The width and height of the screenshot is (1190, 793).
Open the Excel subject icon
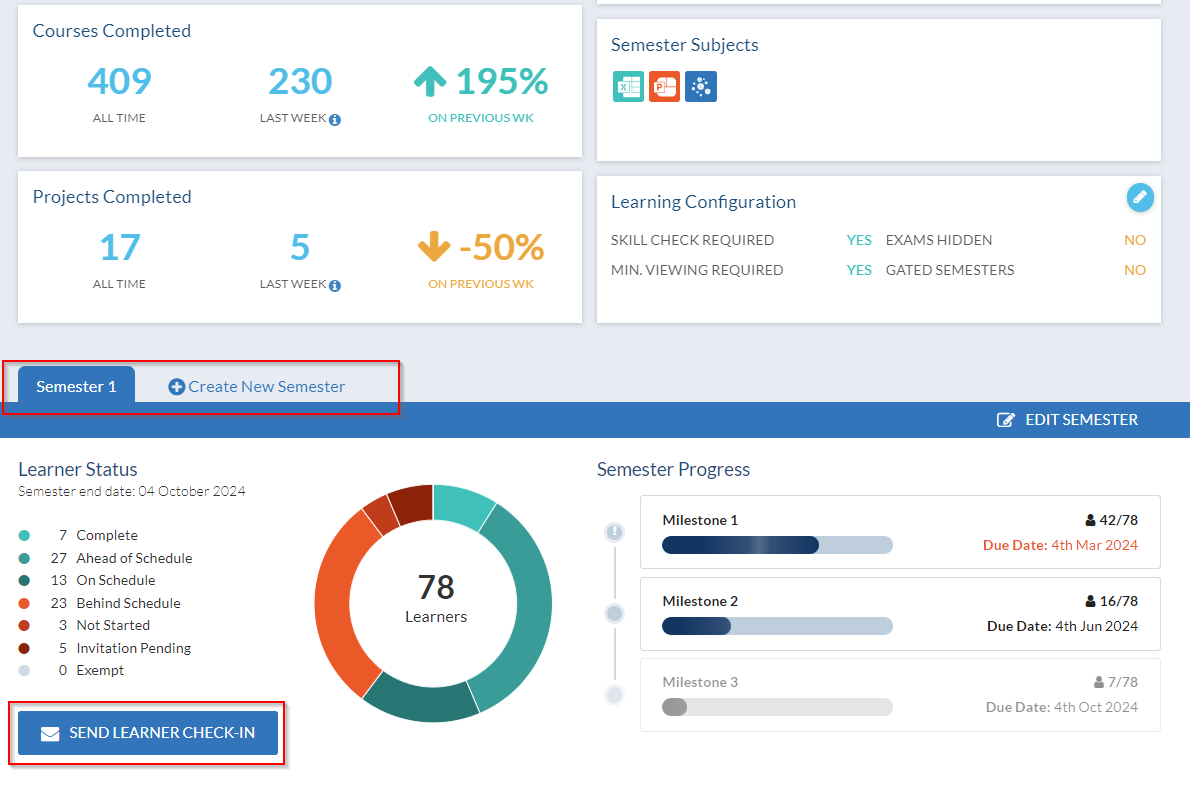[x=628, y=87]
